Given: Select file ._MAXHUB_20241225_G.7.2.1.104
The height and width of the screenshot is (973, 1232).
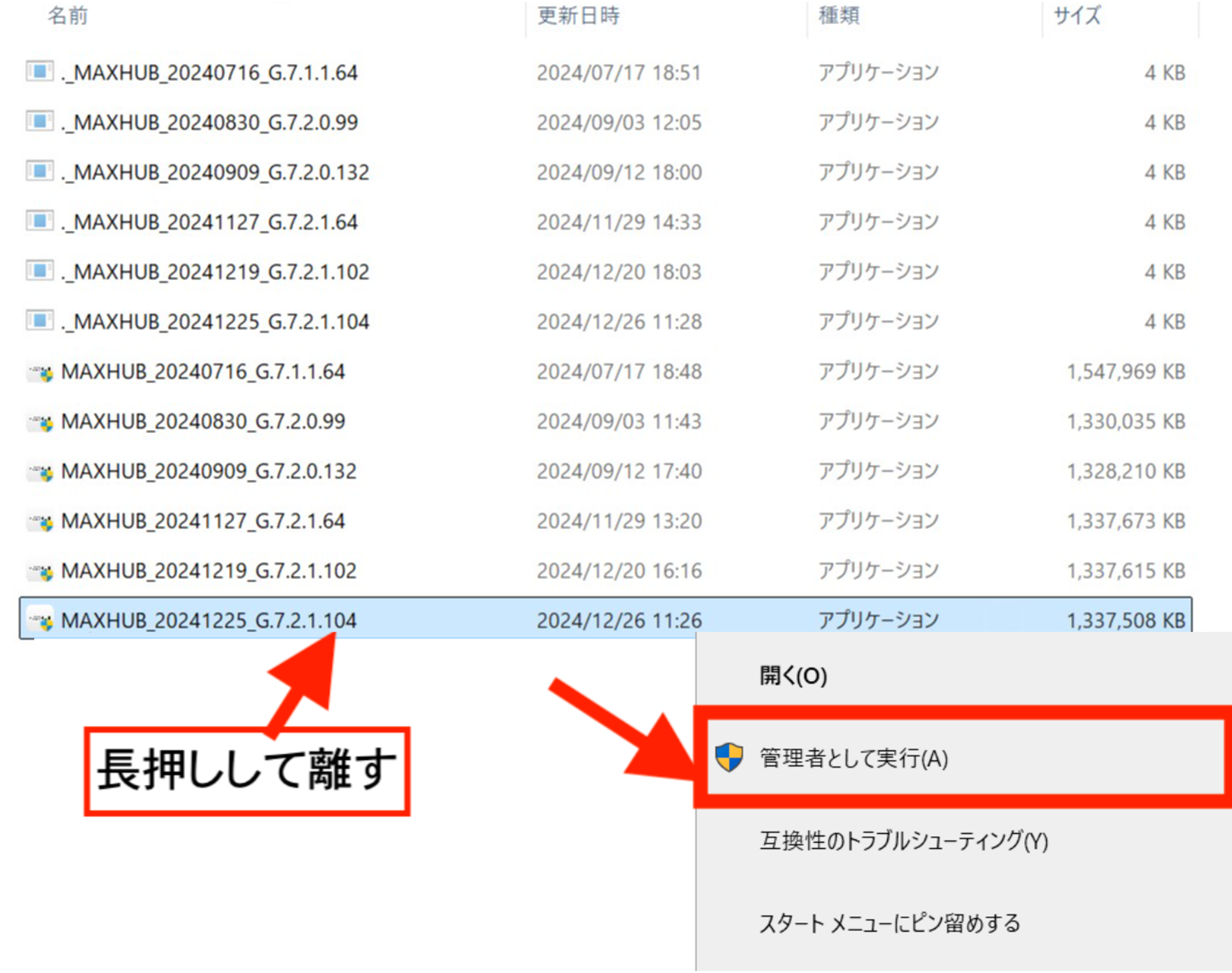Looking at the screenshot, I should pos(215,322).
